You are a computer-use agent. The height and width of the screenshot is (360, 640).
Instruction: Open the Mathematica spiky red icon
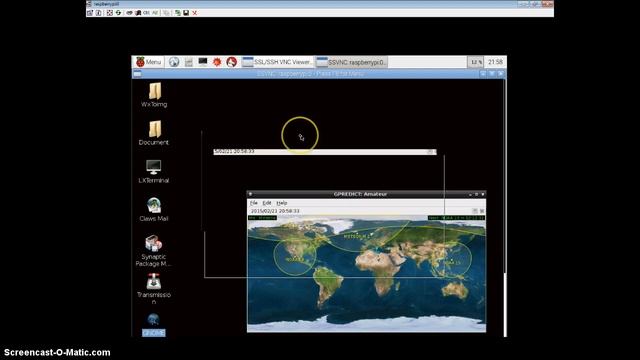coord(217,62)
